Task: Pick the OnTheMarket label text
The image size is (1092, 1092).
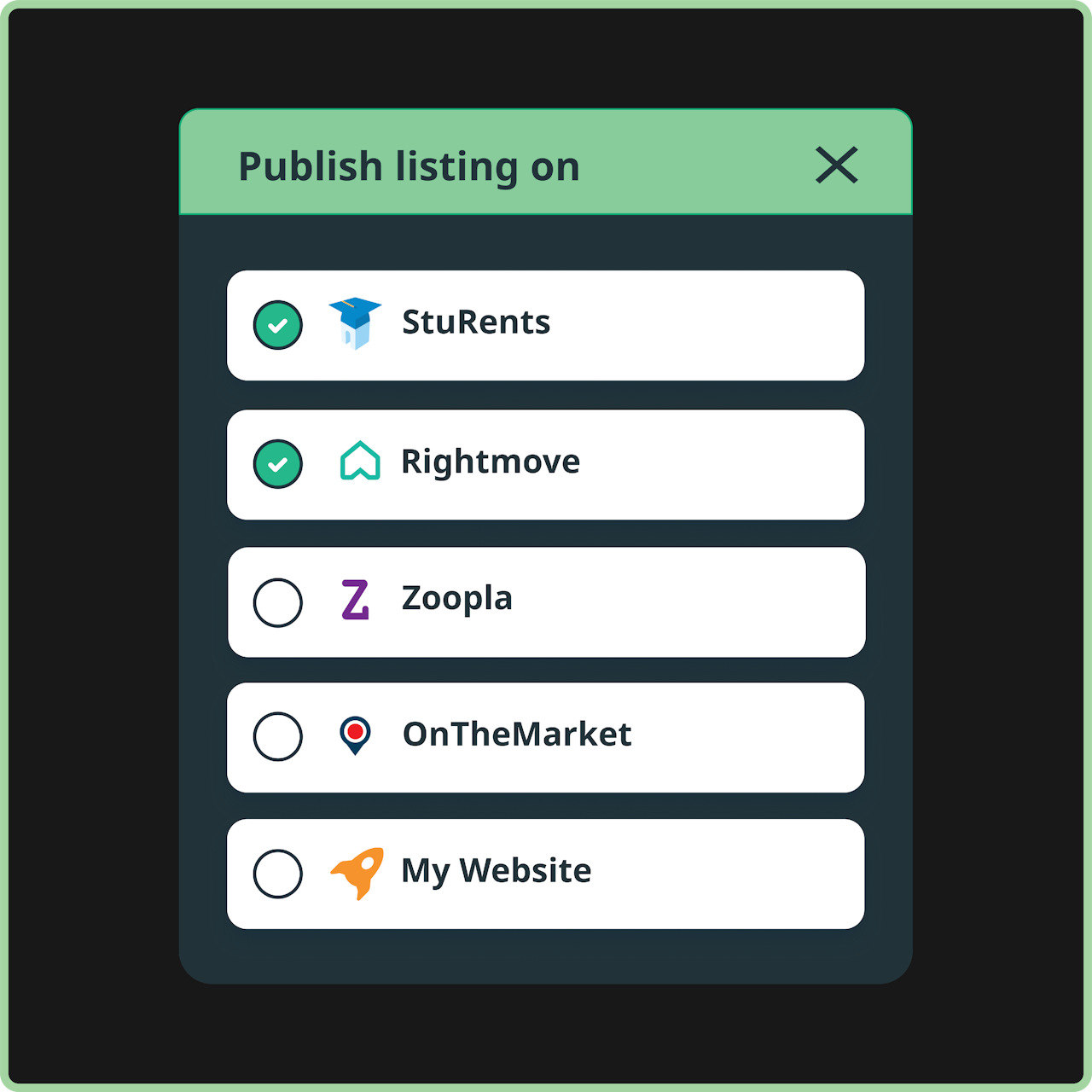Action: (517, 735)
